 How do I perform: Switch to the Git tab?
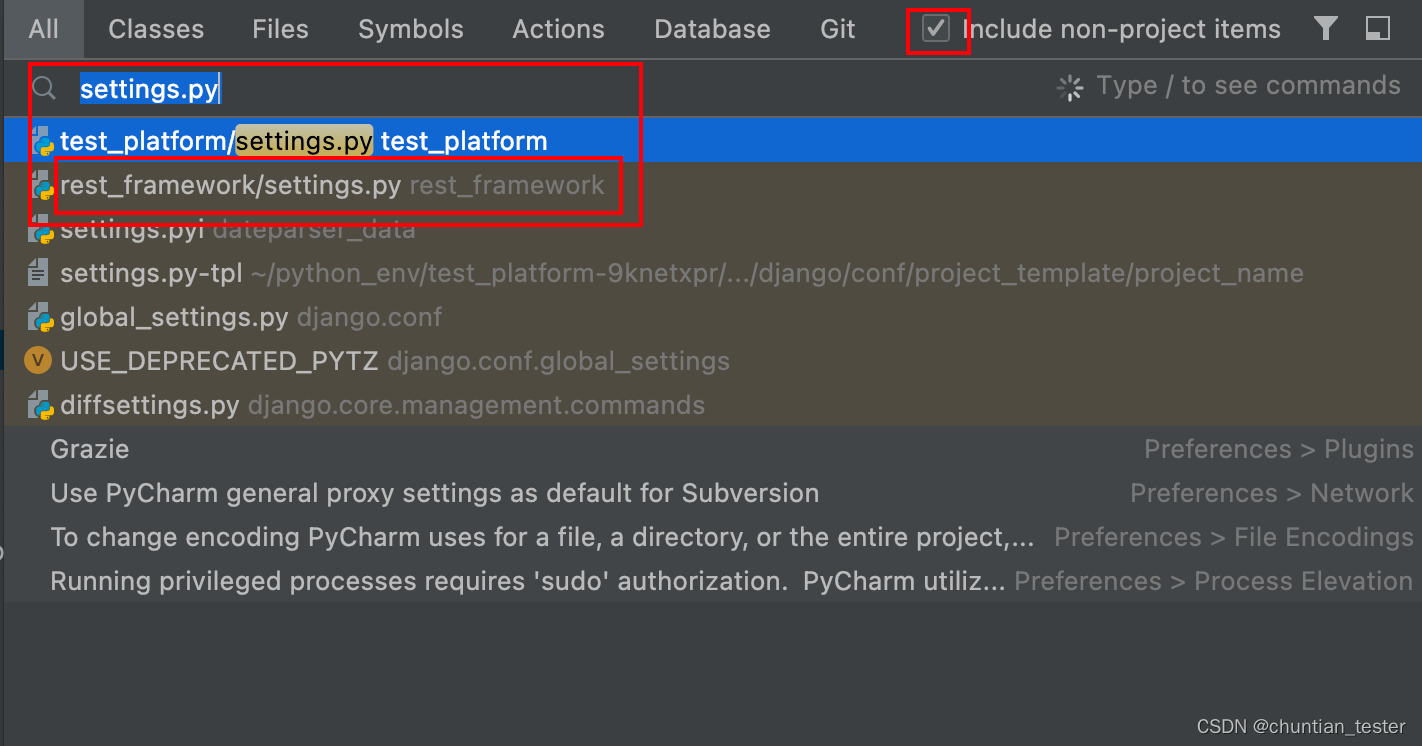click(x=837, y=29)
